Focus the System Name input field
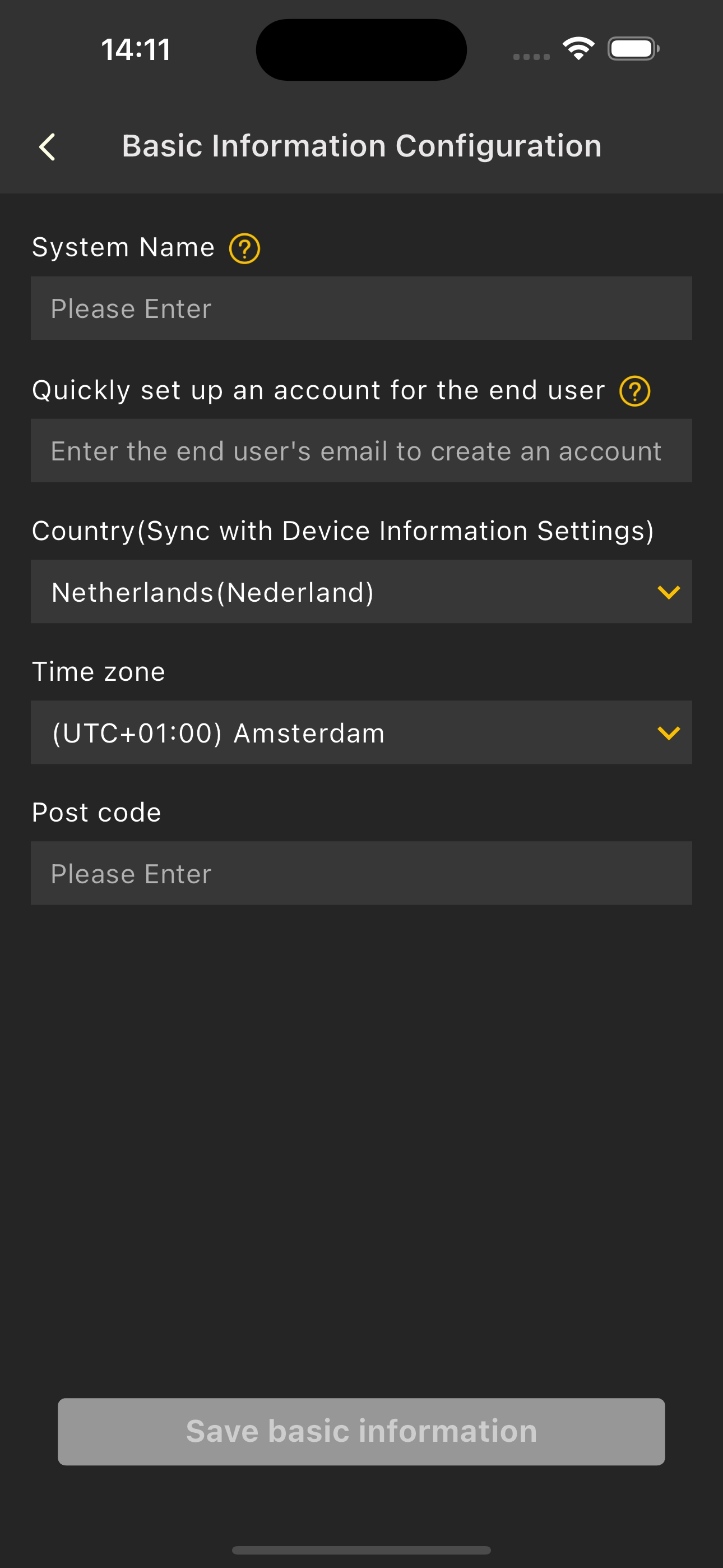This screenshot has width=723, height=1568. pyautogui.click(x=361, y=308)
